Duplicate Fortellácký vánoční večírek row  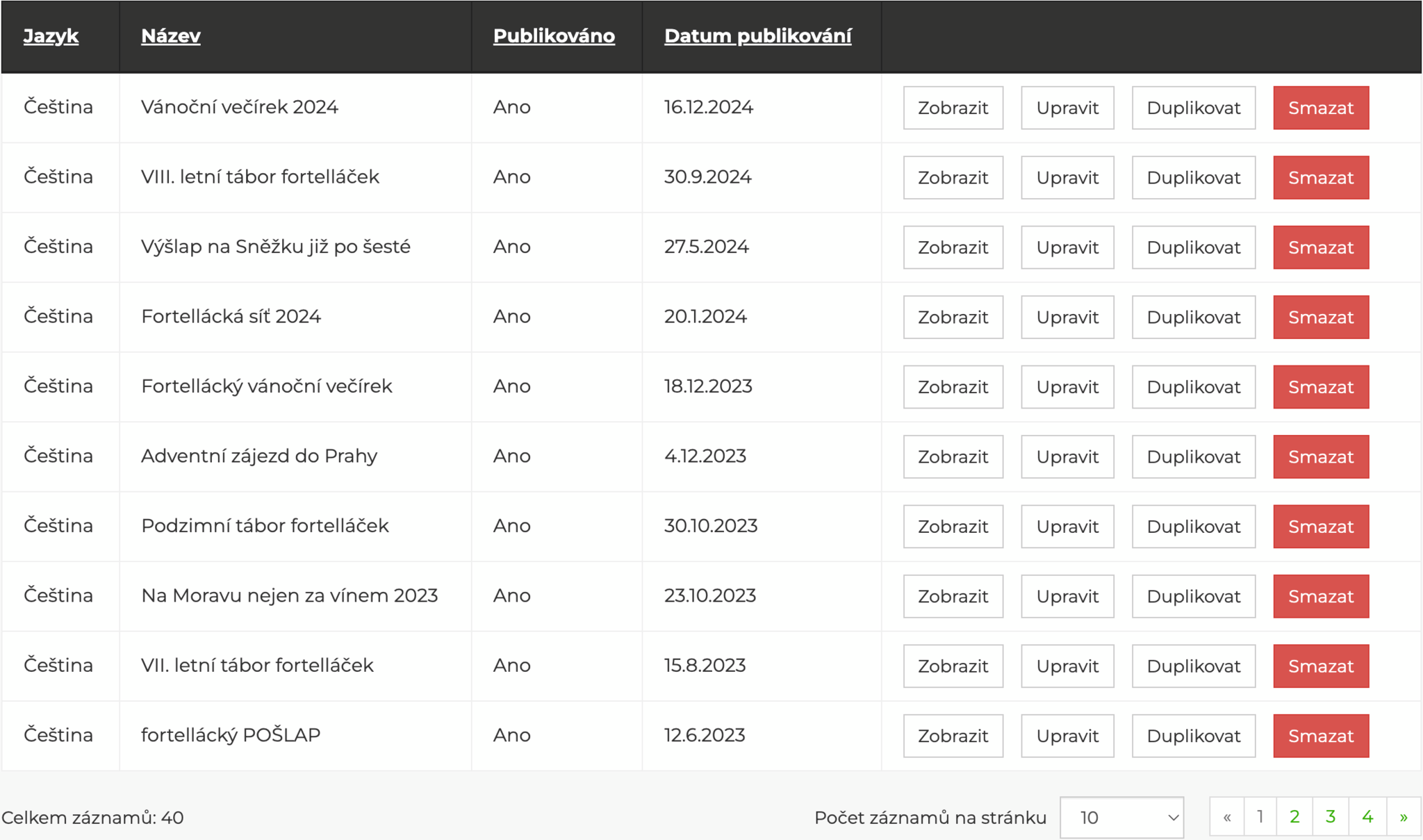1194,387
